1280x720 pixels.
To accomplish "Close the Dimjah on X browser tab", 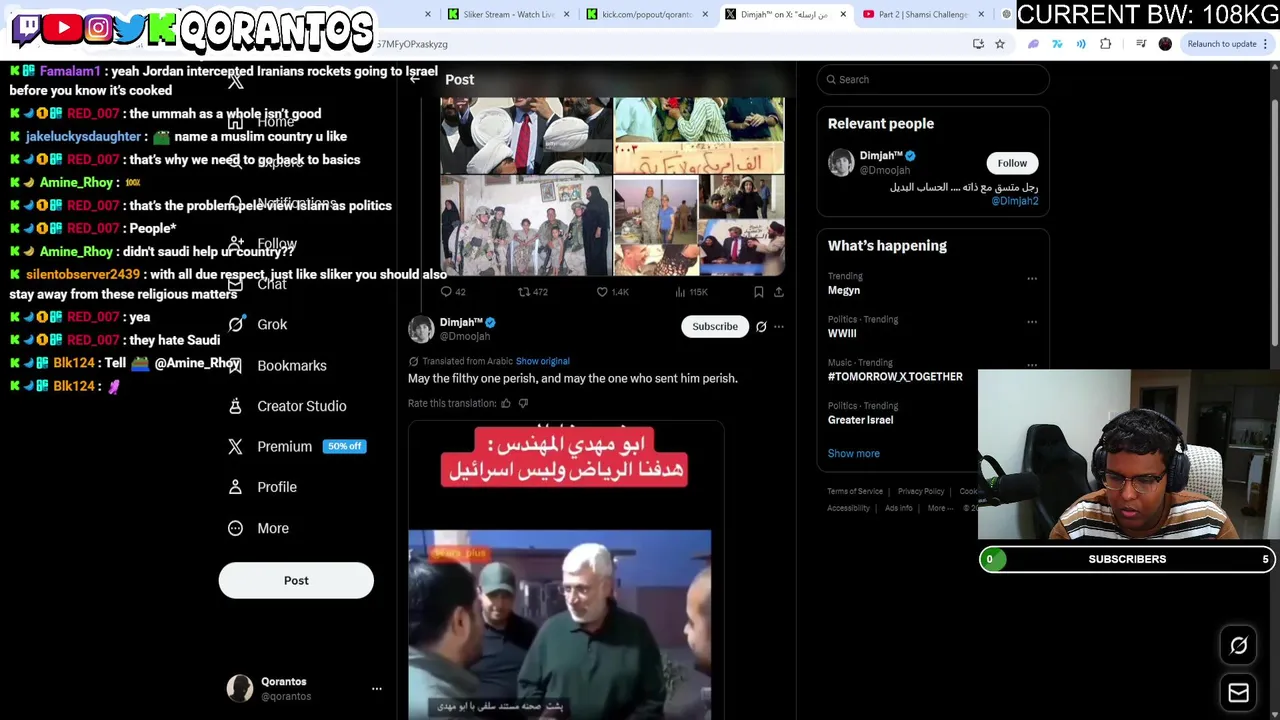I will tap(843, 14).
